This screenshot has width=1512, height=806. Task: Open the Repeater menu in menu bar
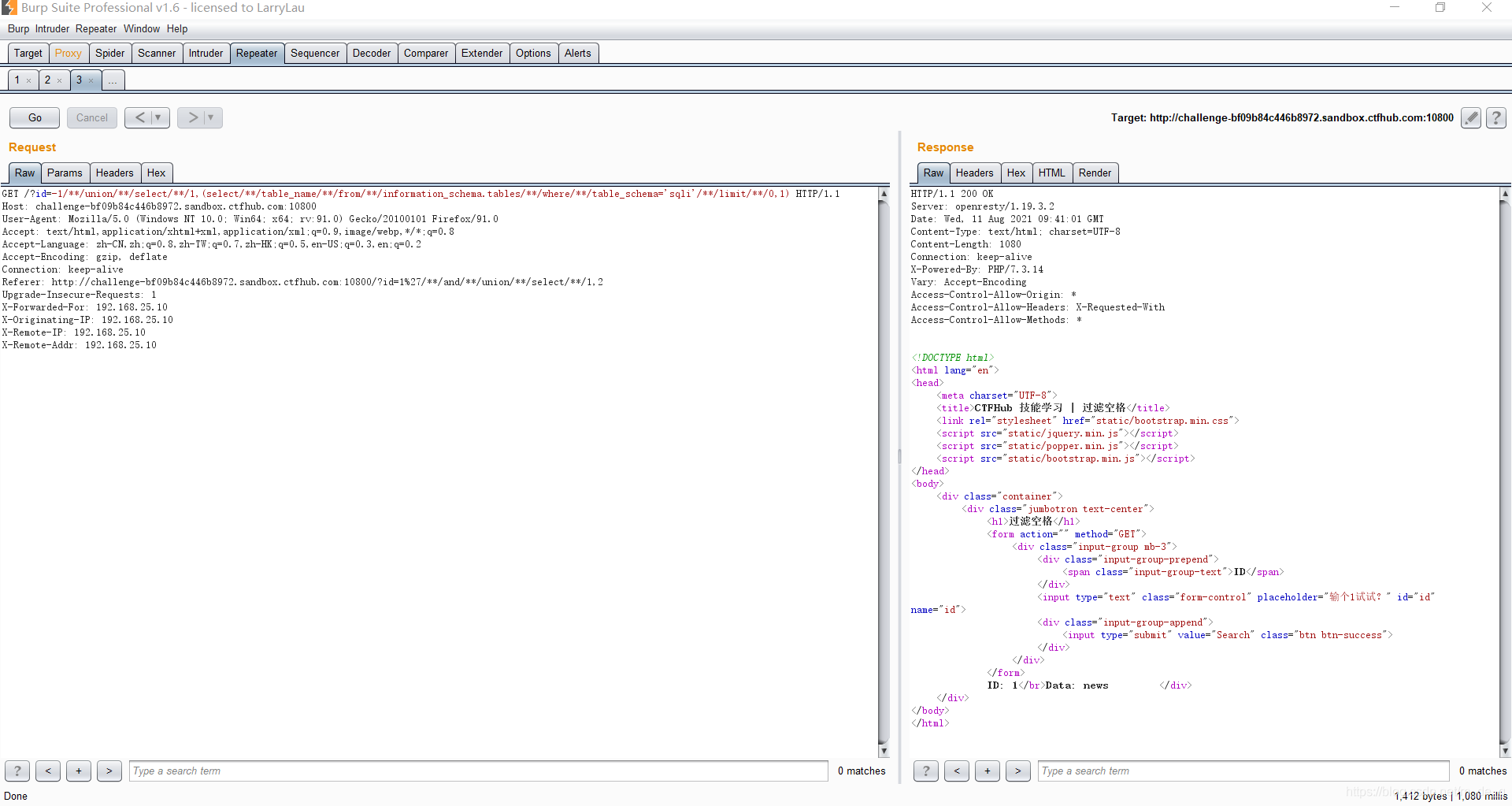[x=96, y=29]
